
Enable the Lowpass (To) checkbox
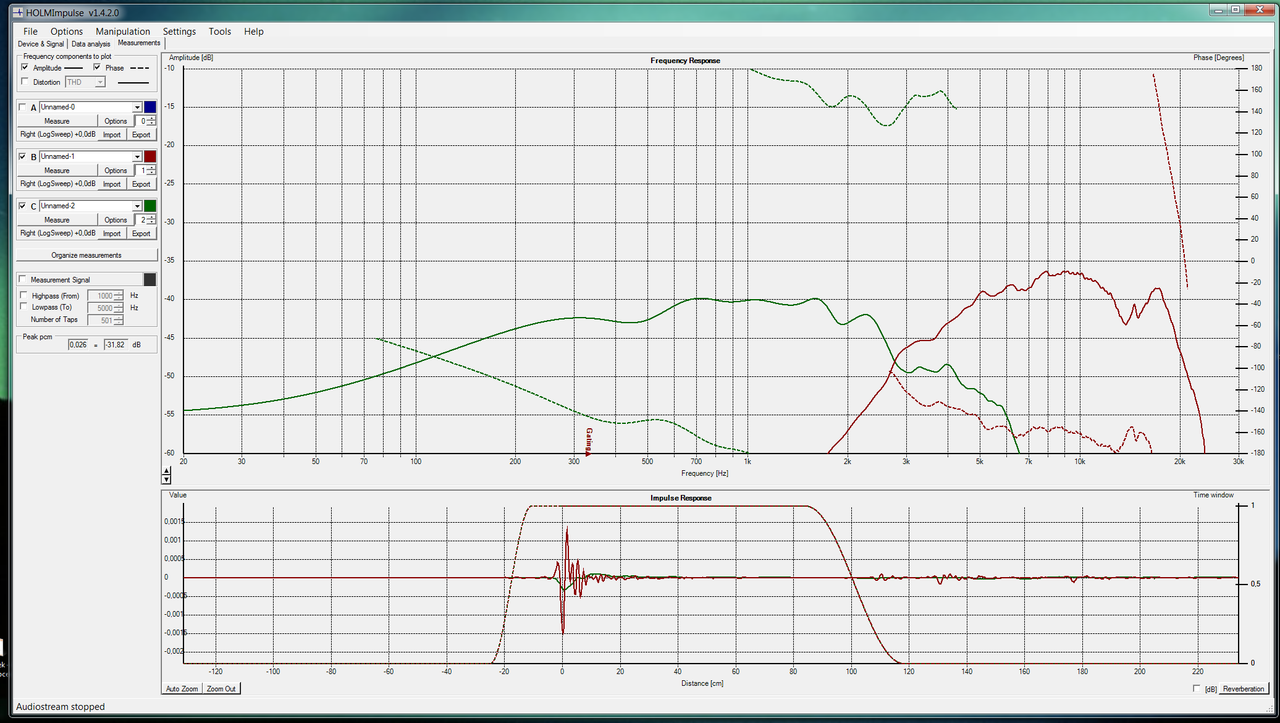pos(24,308)
